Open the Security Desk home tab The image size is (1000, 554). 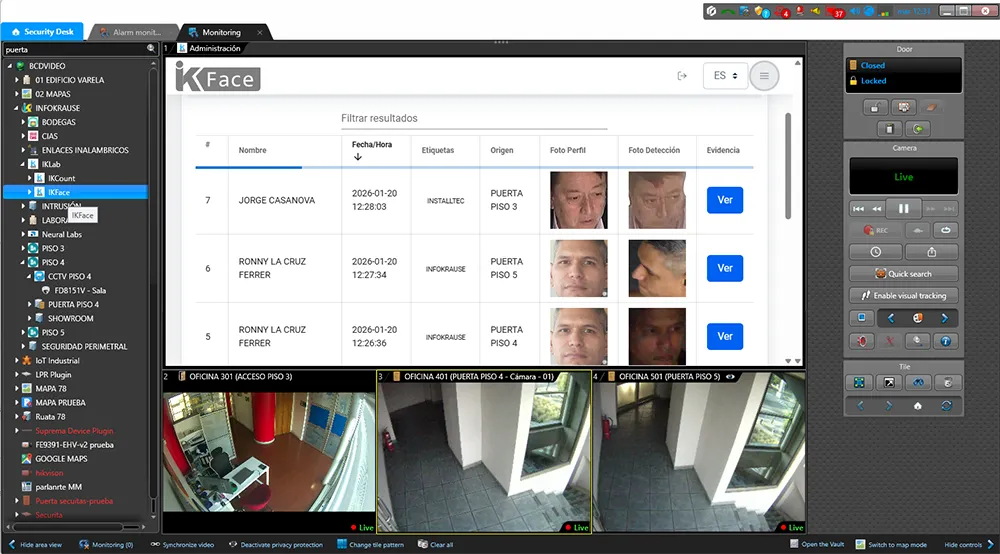point(43,32)
